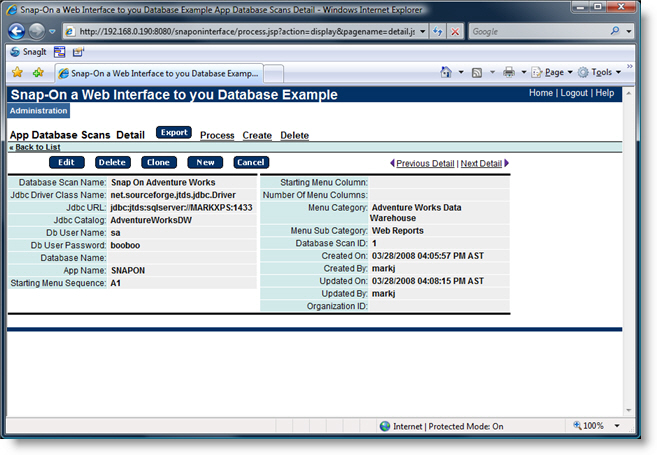This screenshot has height=455, width=657.
Task: Open the Previous Detail link
Action: point(425,164)
